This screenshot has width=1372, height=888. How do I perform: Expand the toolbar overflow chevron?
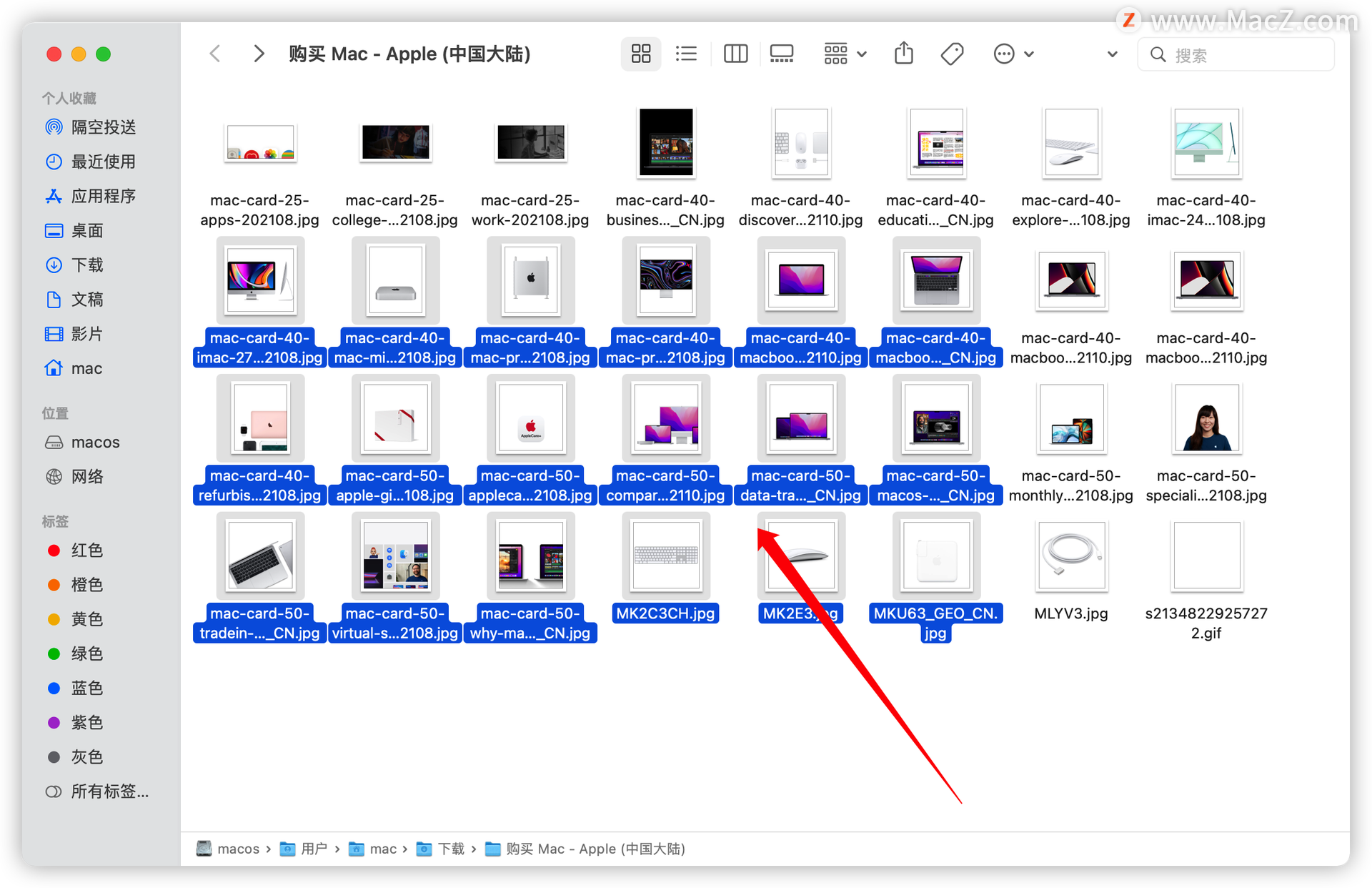point(1112,54)
